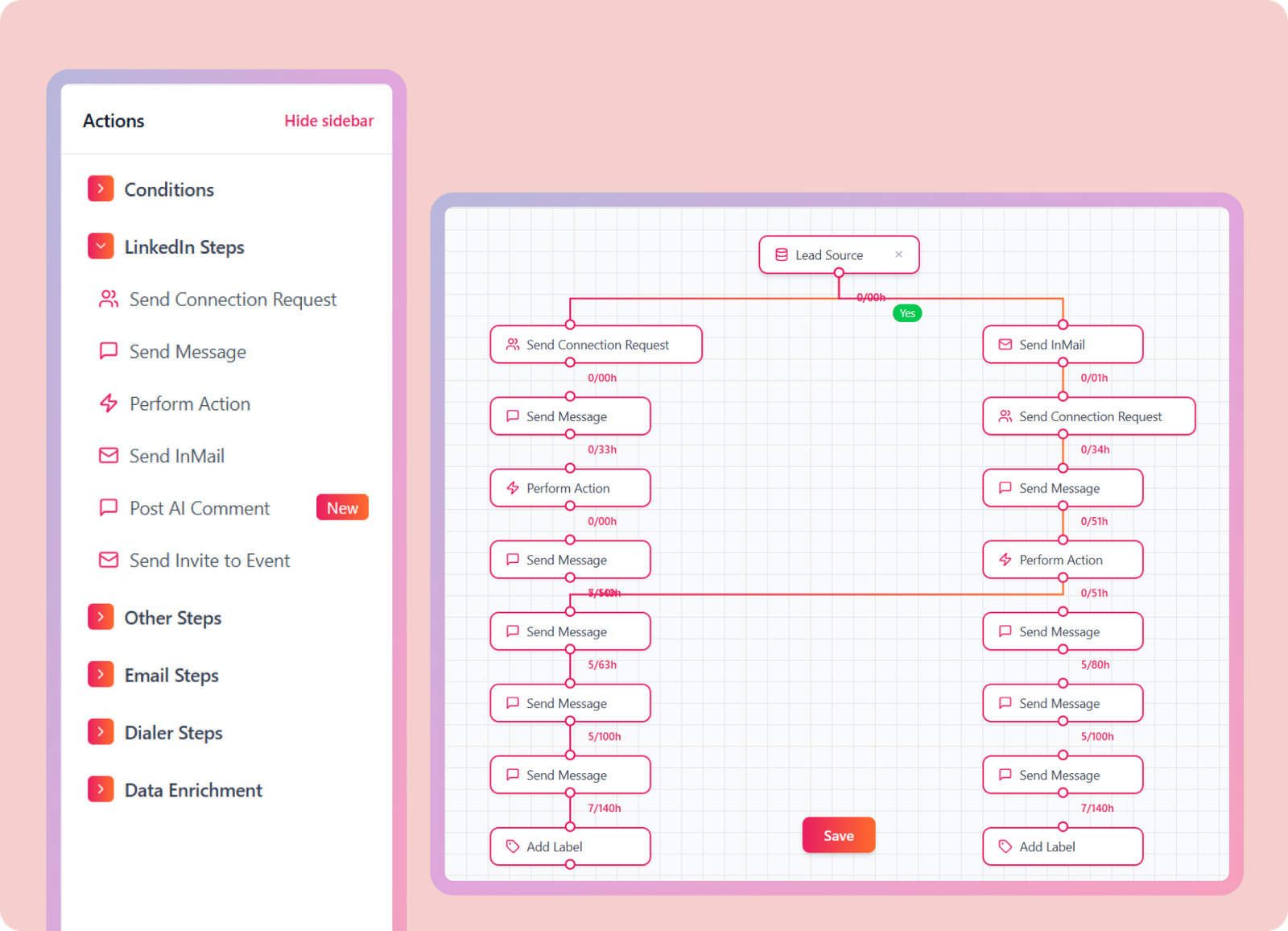Click the Perform Action lightning icon in sidebar
1288x931 pixels.
point(108,403)
